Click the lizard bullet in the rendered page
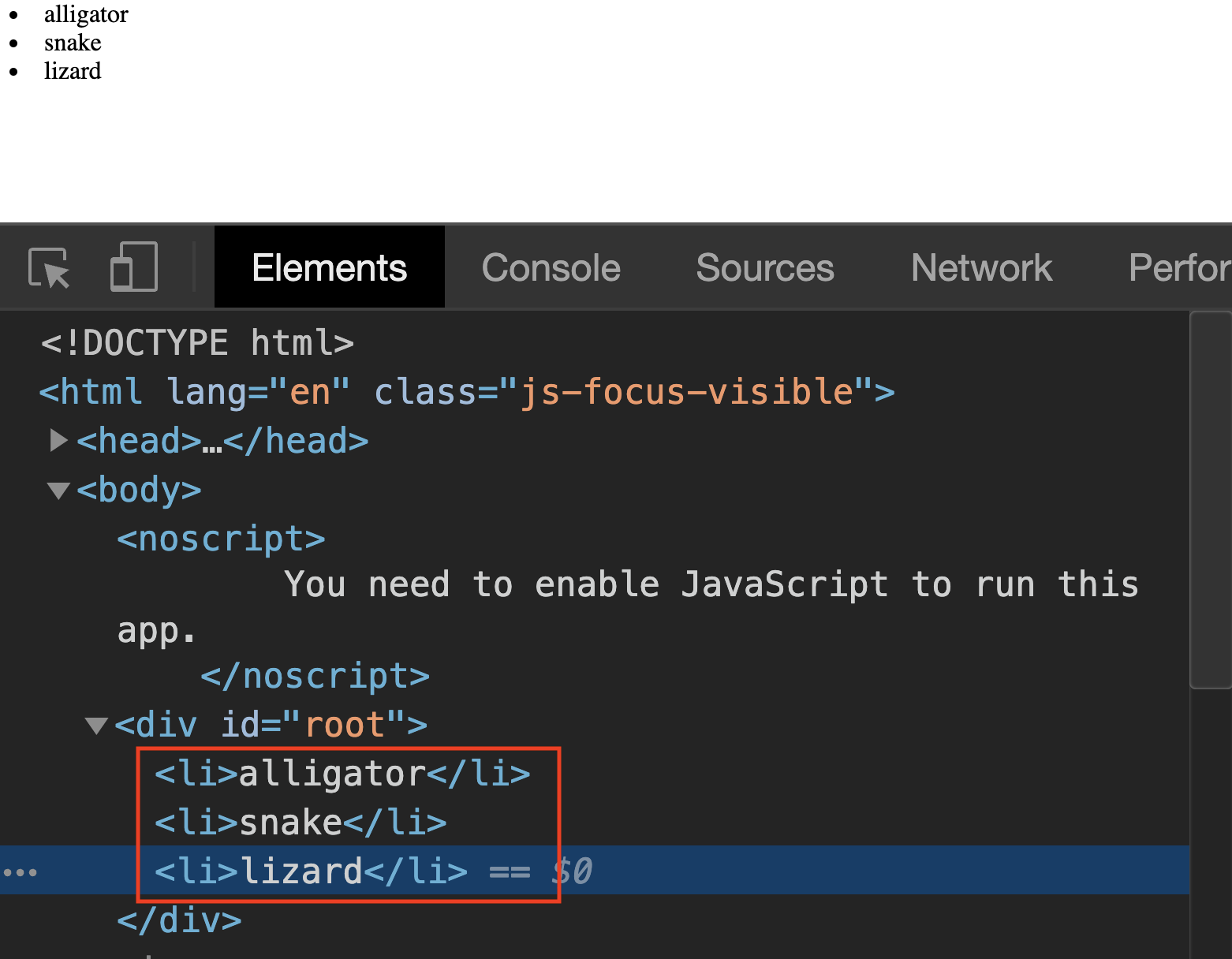This screenshot has width=1232, height=959. click(x=14, y=71)
